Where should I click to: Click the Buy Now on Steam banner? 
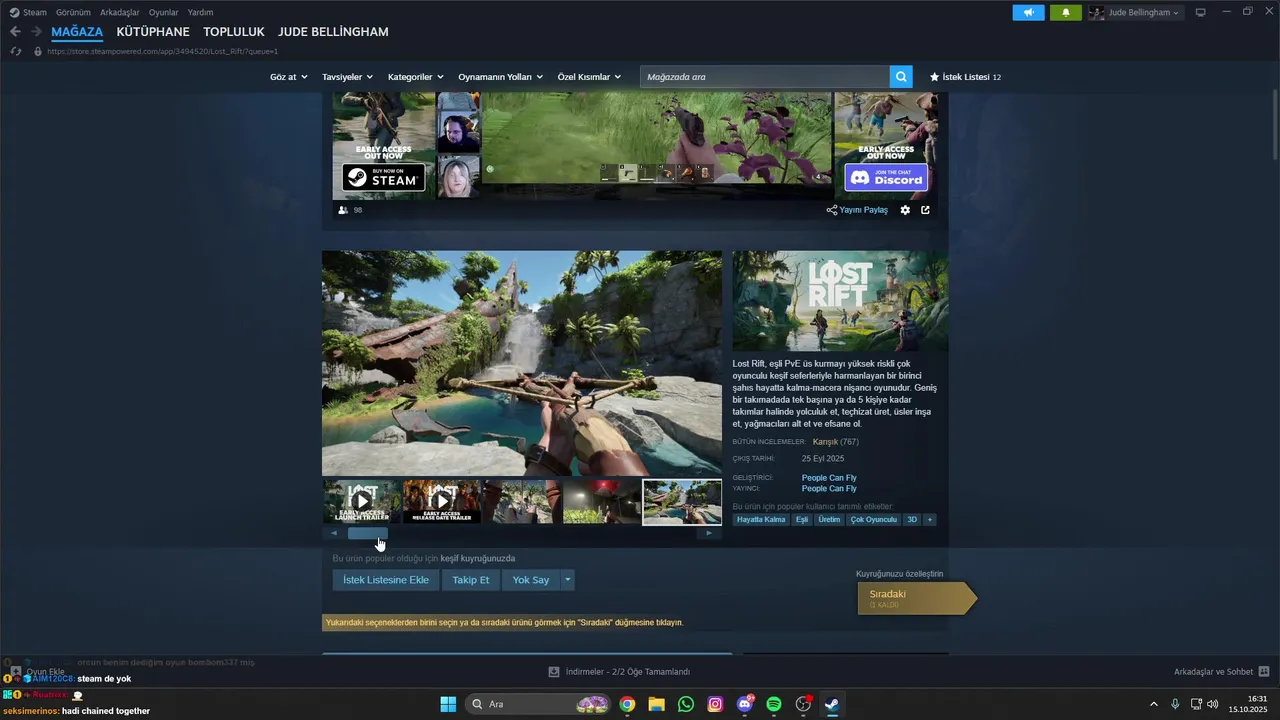pyautogui.click(x=384, y=178)
